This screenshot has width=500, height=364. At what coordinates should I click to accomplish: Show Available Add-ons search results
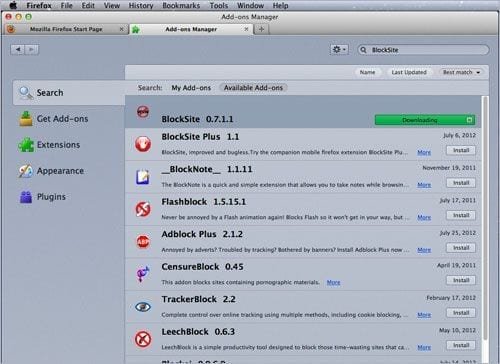[253, 88]
